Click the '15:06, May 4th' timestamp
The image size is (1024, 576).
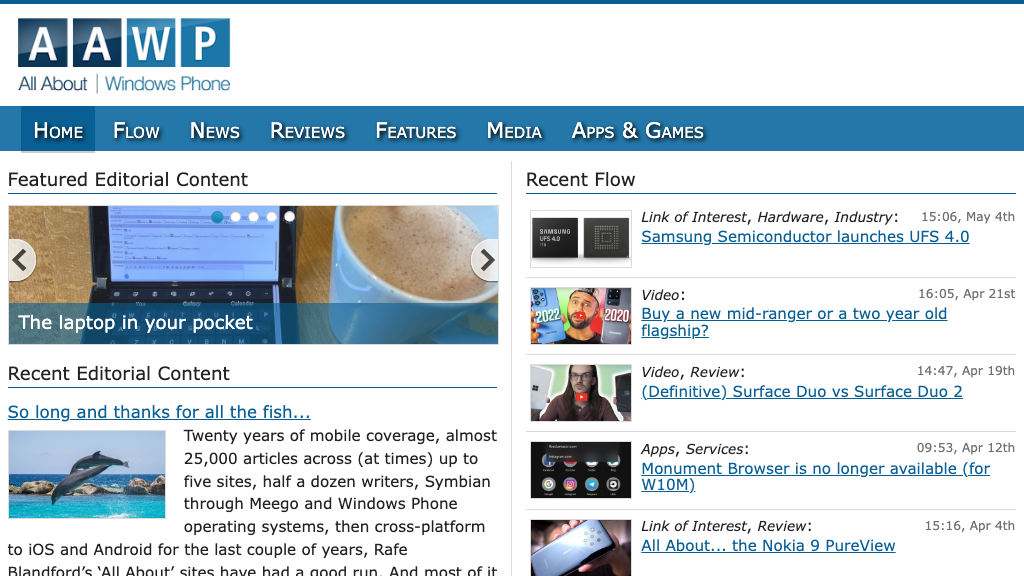coord(967,217)
